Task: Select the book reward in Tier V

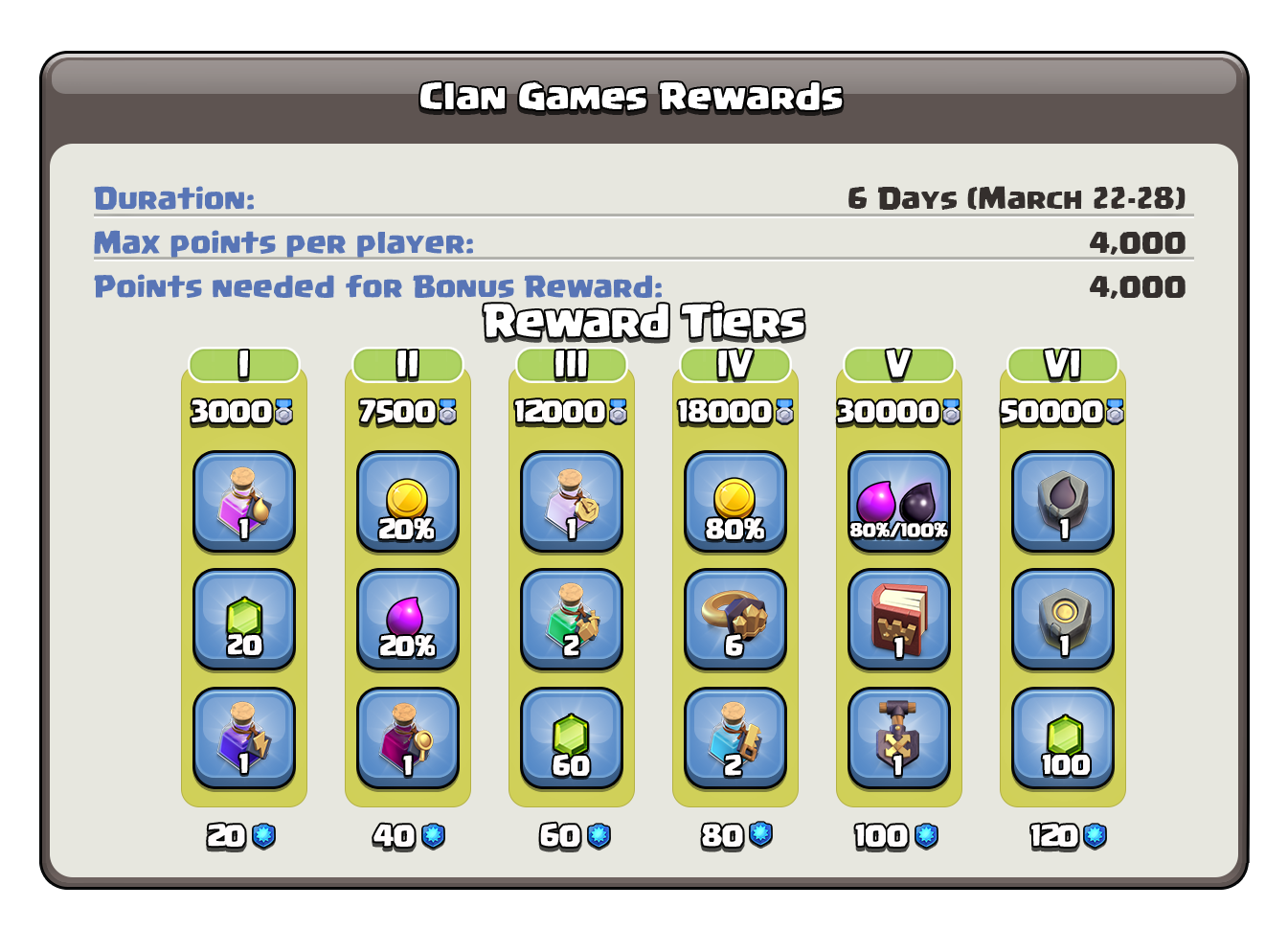Action: point(899,620)
